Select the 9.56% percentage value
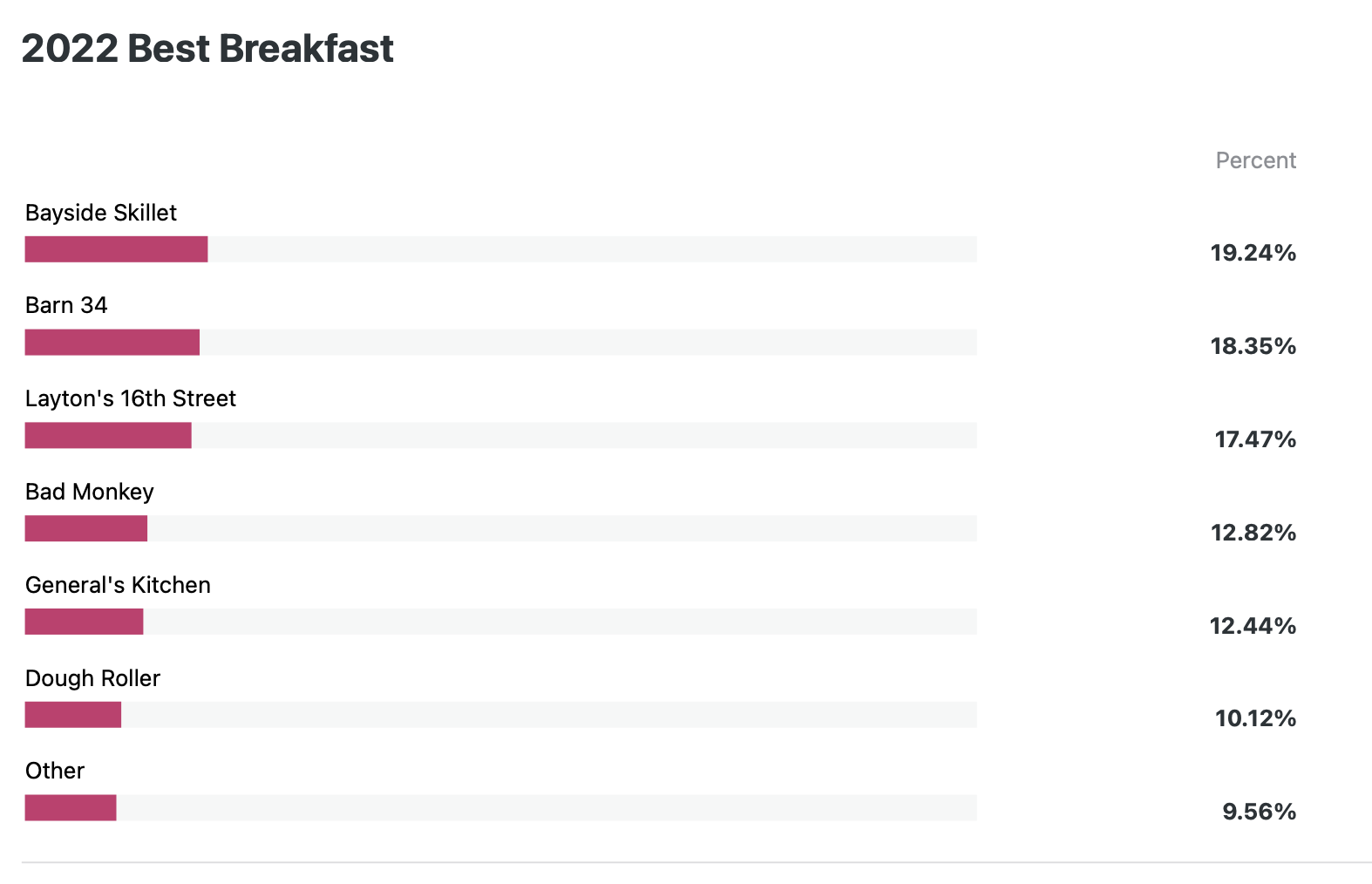This screenshot has height=884, width=1372. tap(1260, 812)
